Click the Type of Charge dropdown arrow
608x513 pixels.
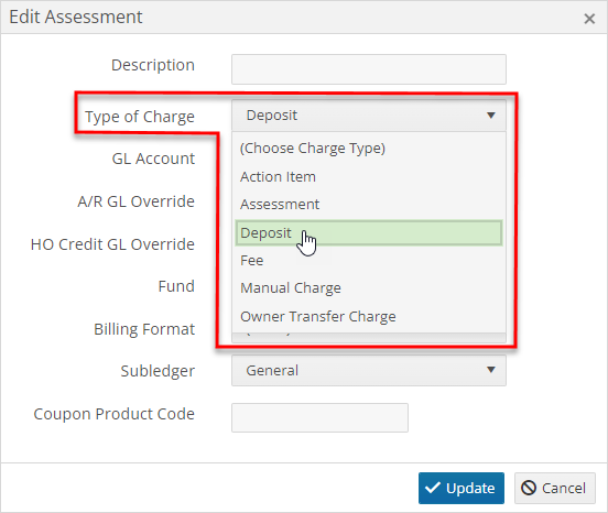[x=491, y=115]
